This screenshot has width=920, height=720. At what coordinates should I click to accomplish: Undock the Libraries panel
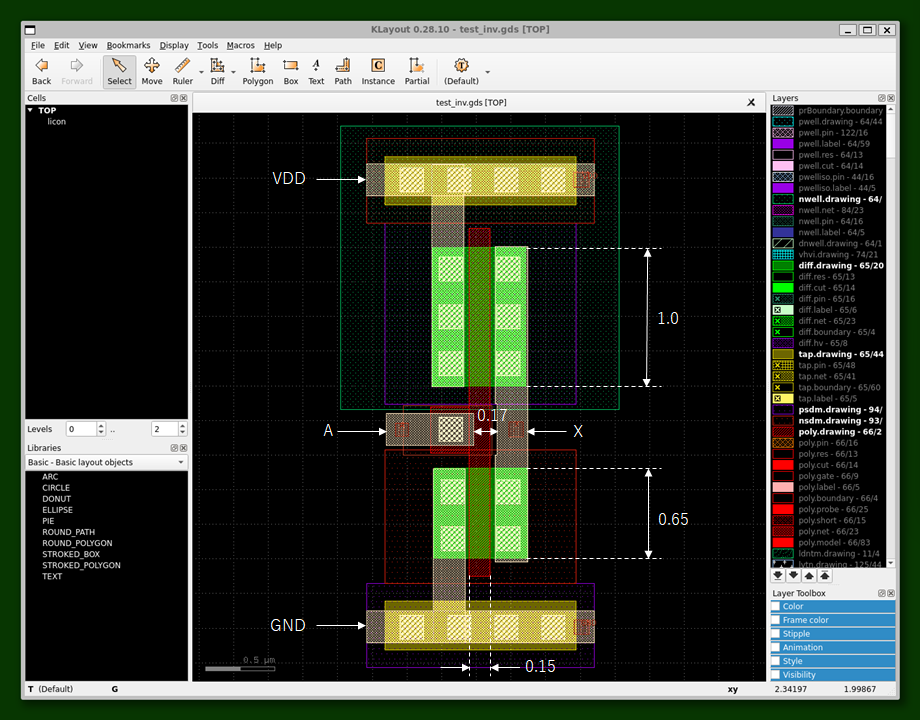point(174,448)
